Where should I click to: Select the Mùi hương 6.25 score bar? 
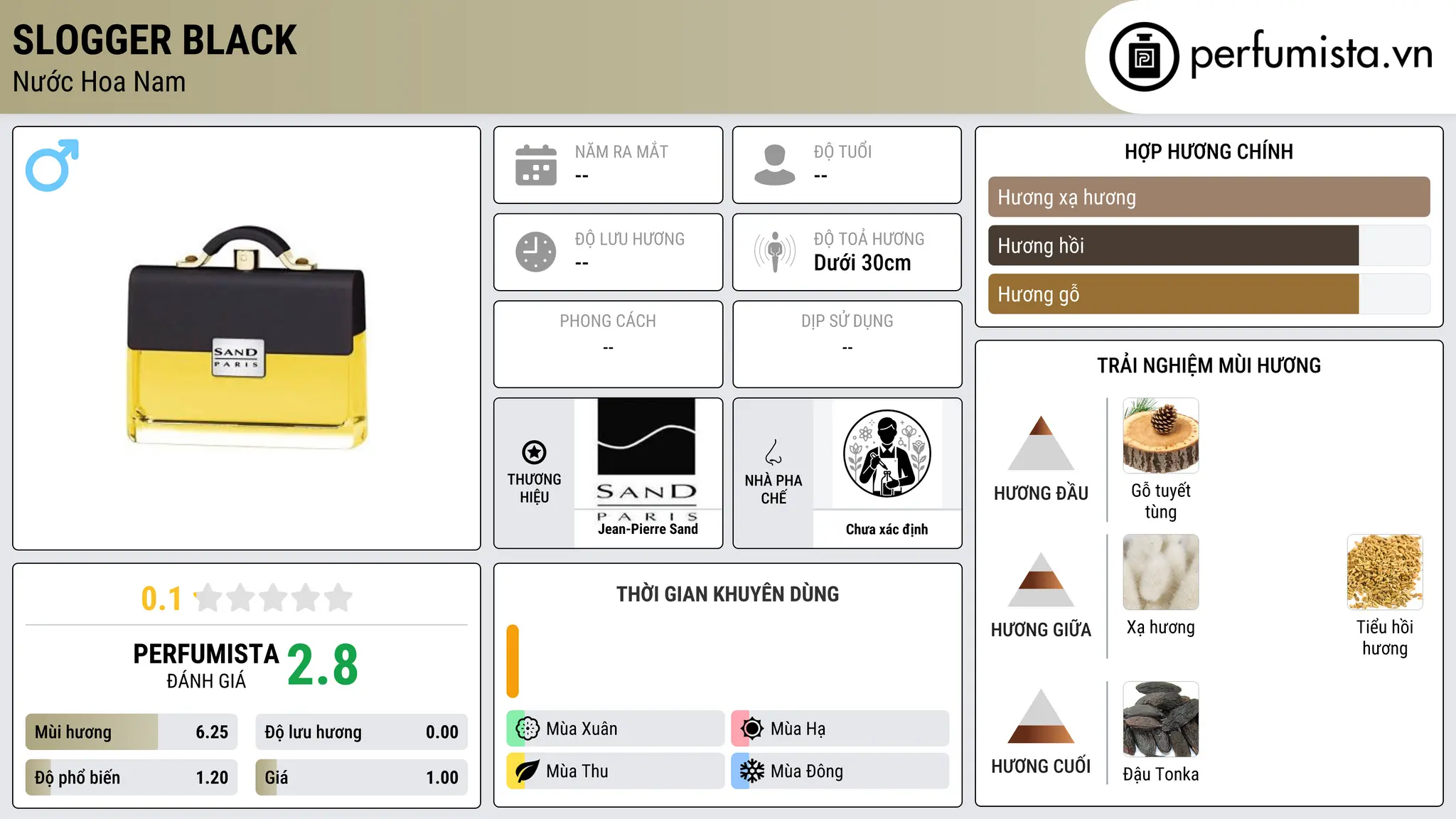pyautogui.click(x=132, y=732)
